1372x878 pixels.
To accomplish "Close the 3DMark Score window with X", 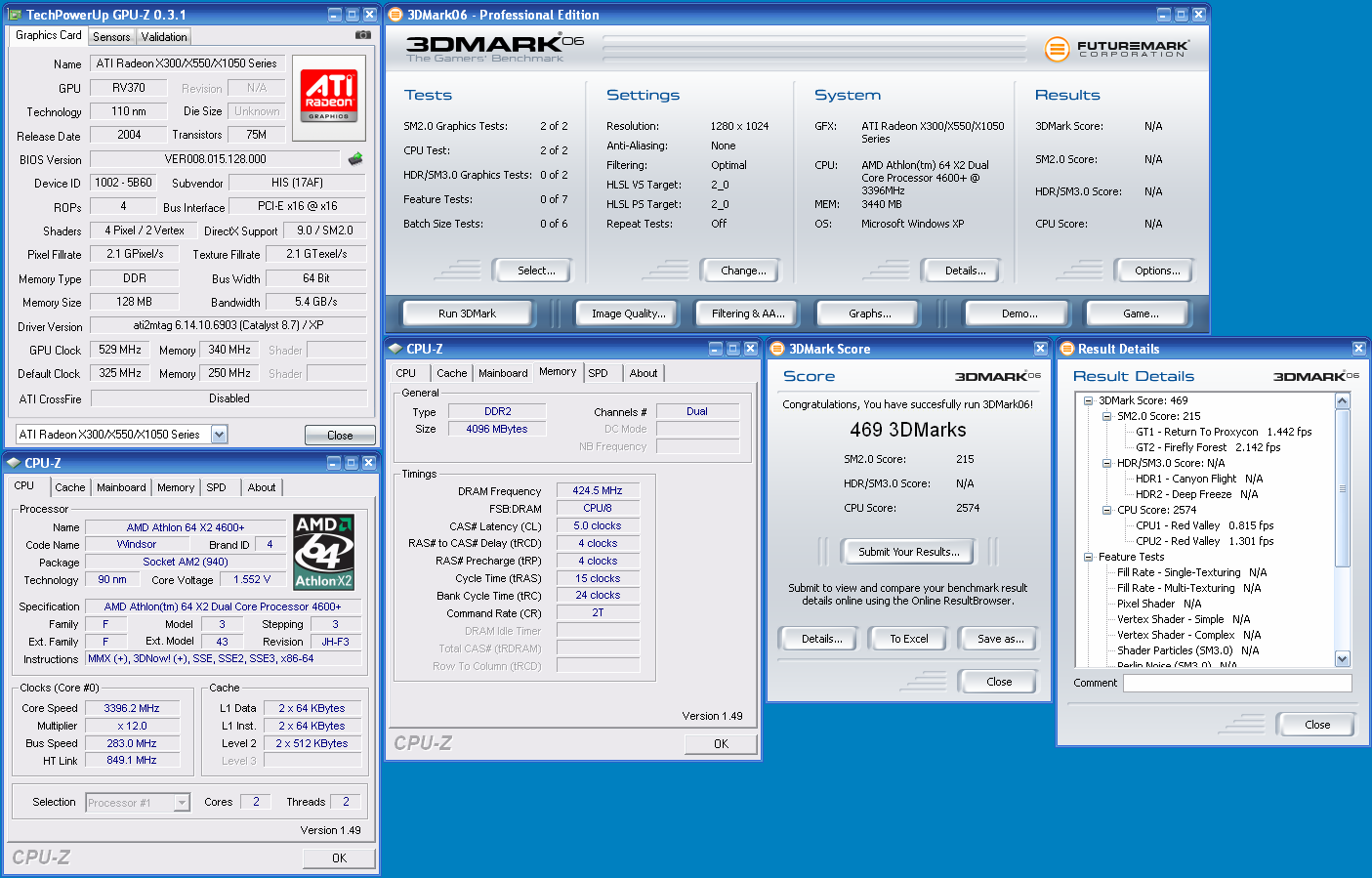I will [1040, 349].
